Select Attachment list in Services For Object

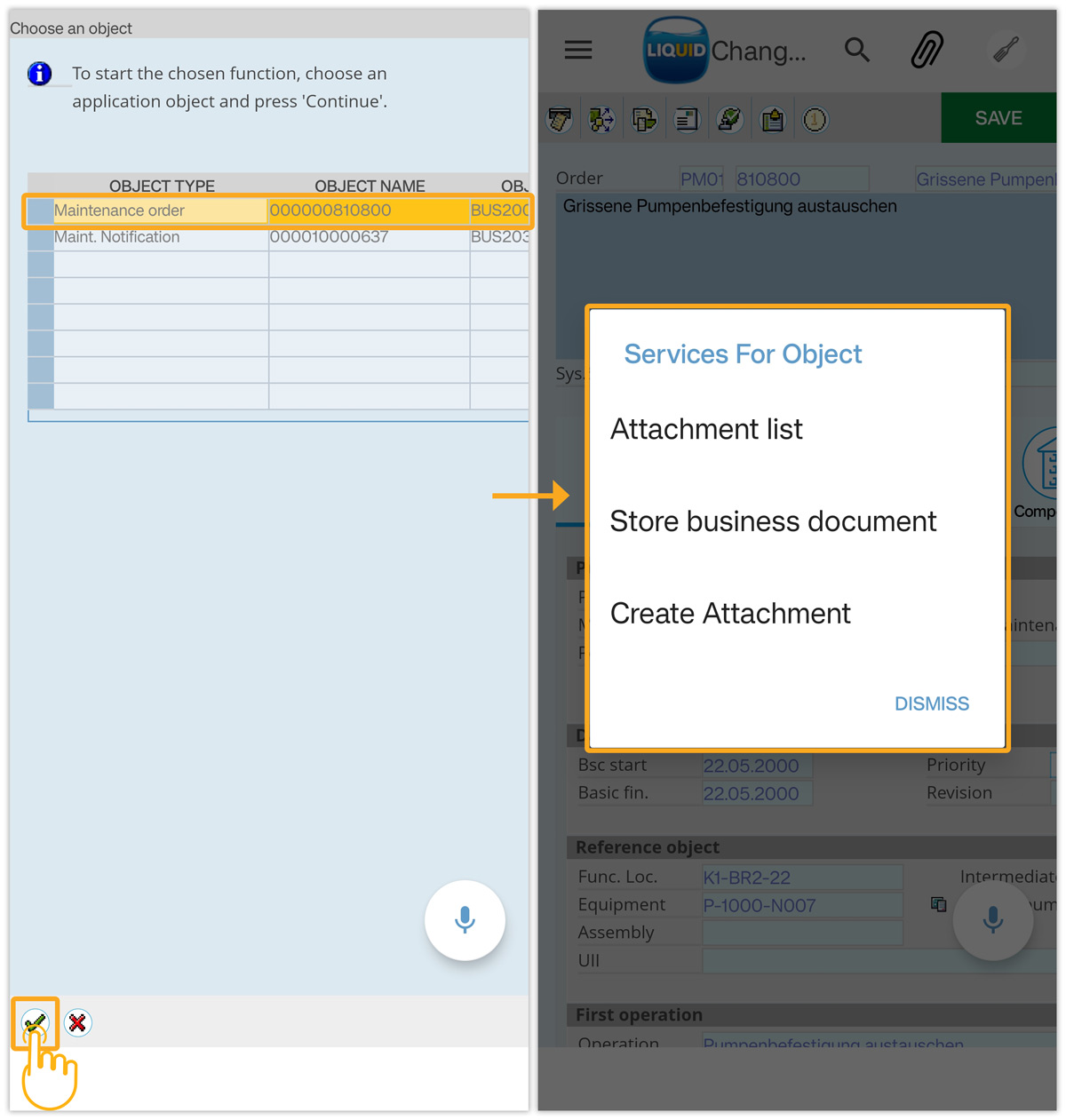[706, 429]
